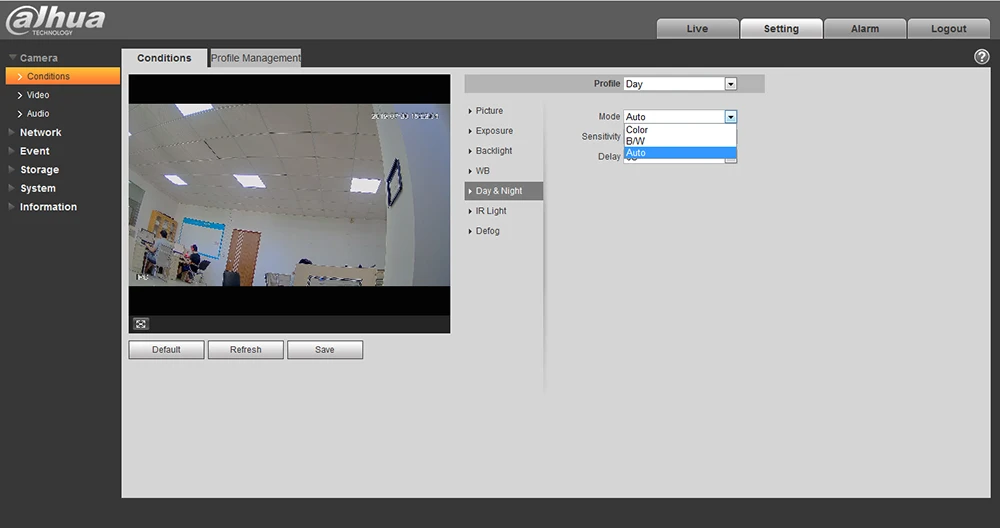The image size is (1000, 528).
Task: Expand the Information section
Action: (x=48, y=207)
